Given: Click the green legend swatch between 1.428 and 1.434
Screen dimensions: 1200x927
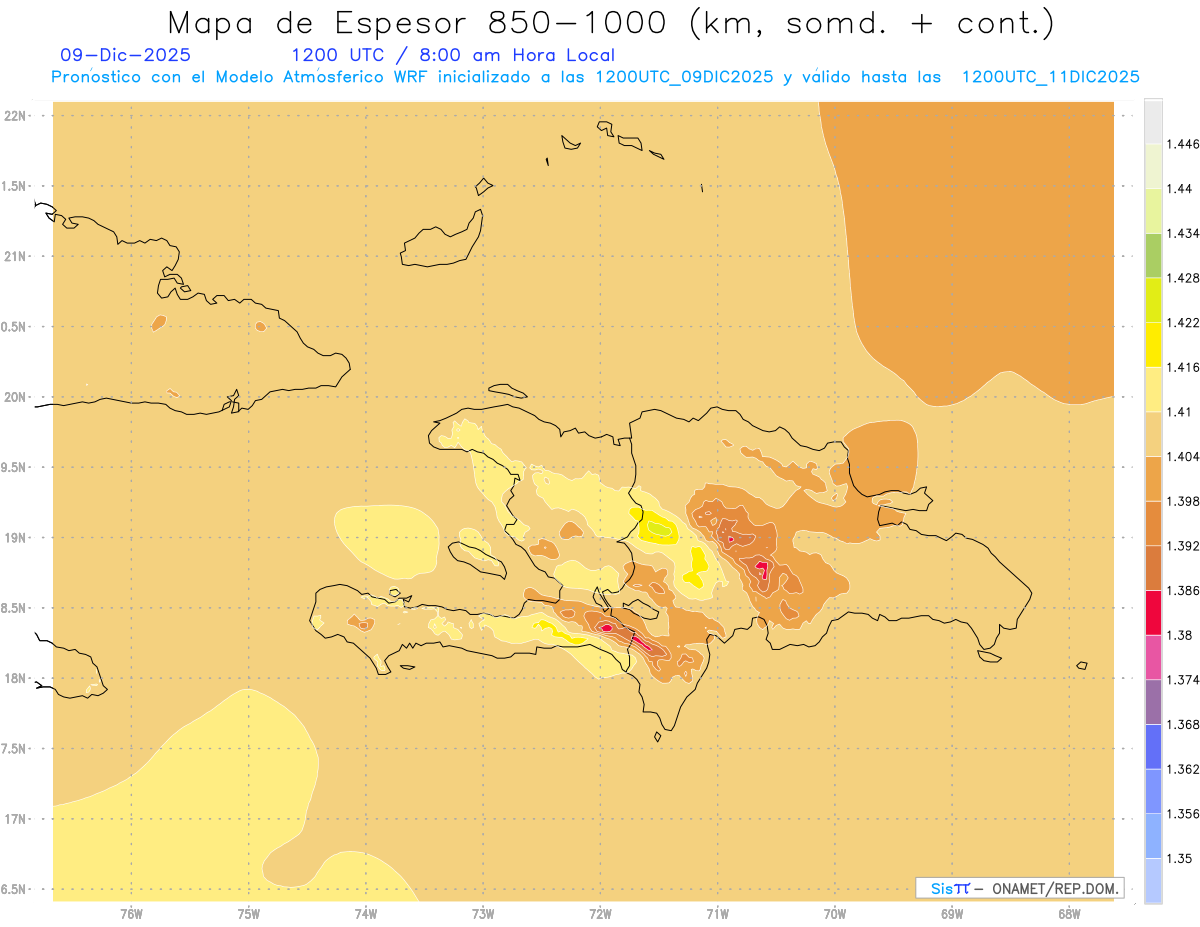Looking at the screenshot, I should (x=1153, y=255).
